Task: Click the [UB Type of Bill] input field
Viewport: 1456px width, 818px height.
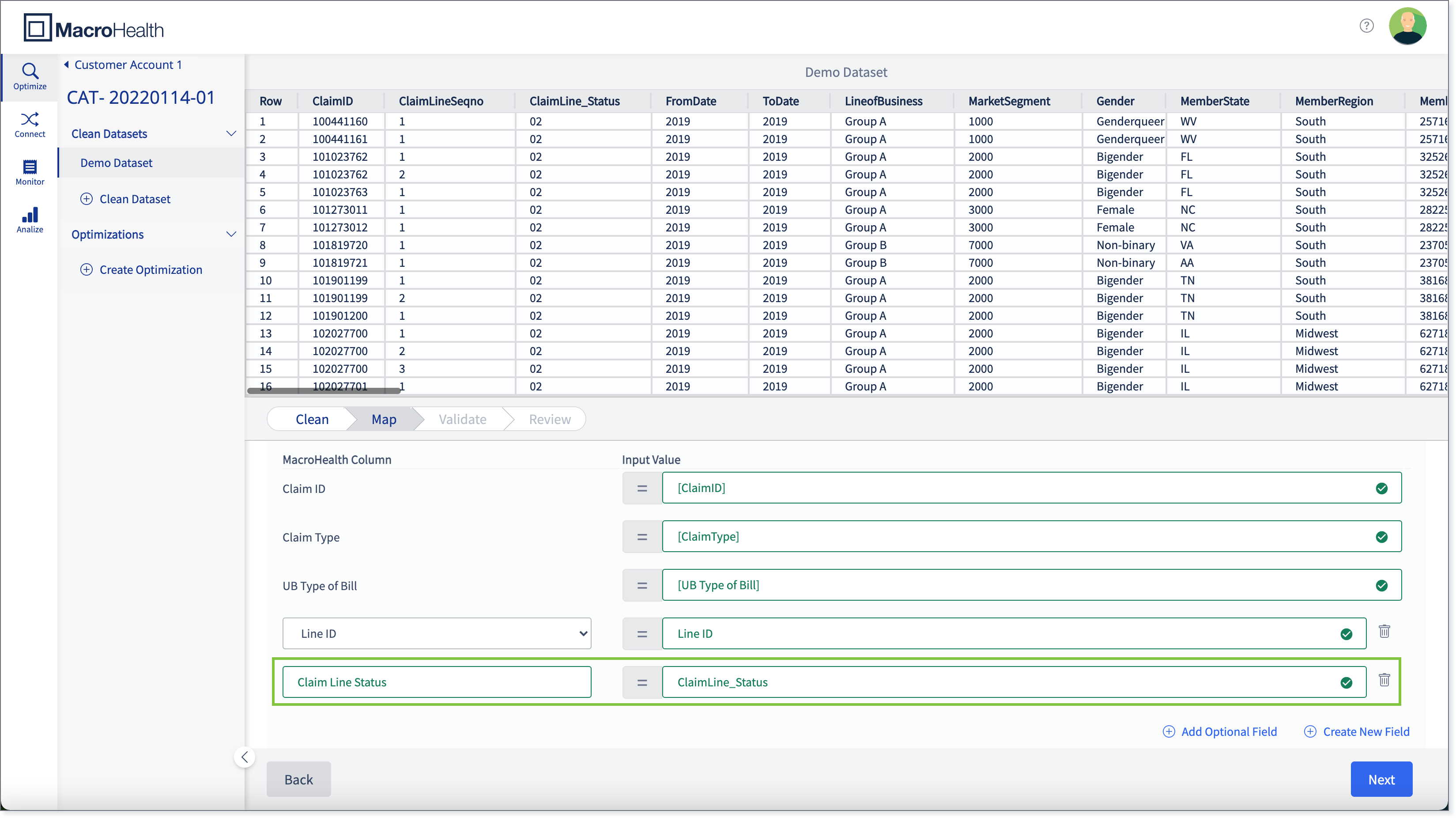Action: 1032,585
